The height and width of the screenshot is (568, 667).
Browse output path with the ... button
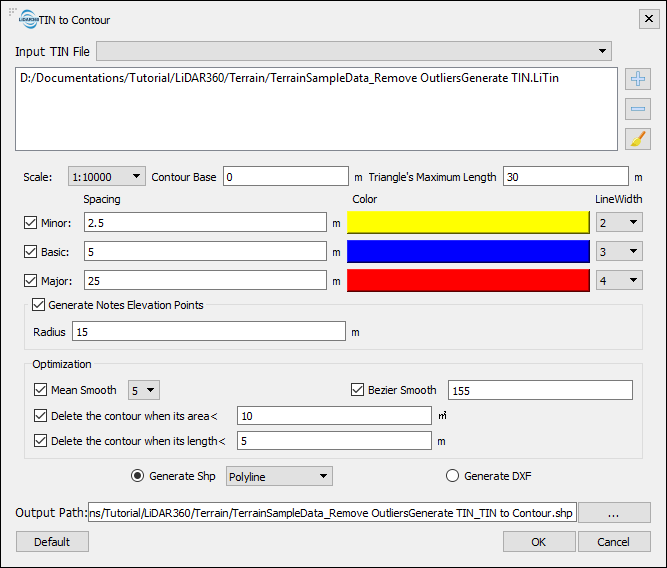click(x=614, y=513)
